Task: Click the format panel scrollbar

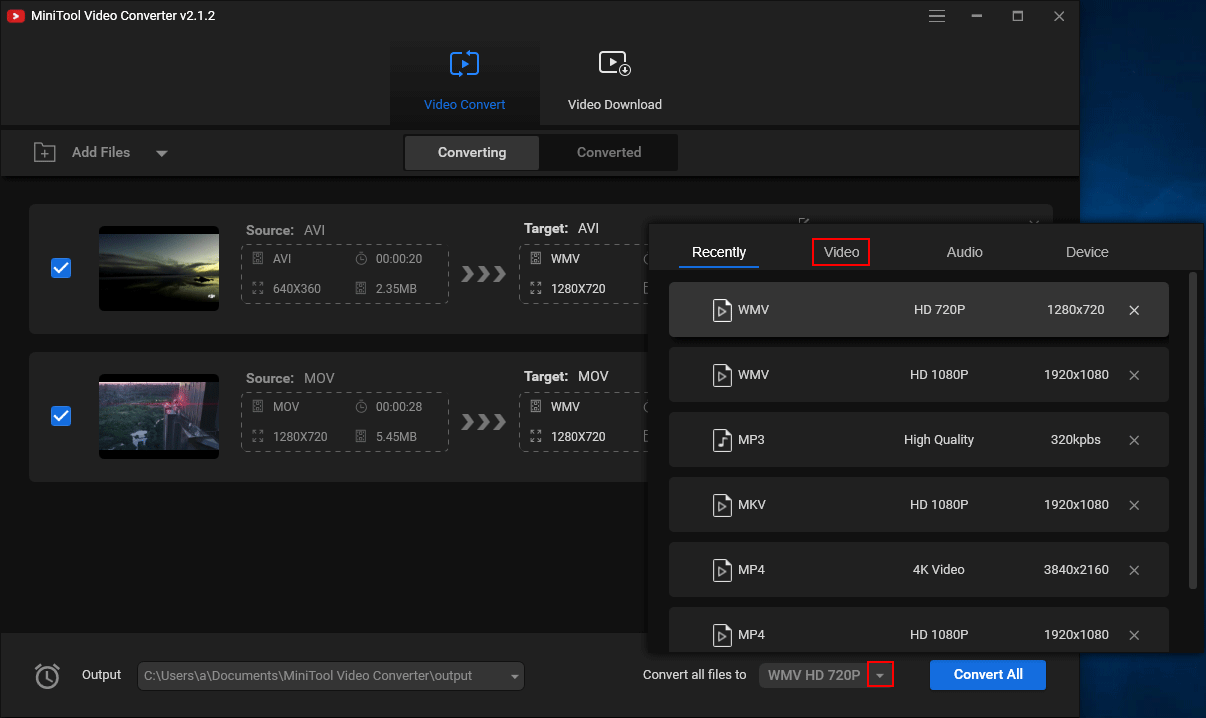Action: pyautogui.click(x=1191, y=430)
